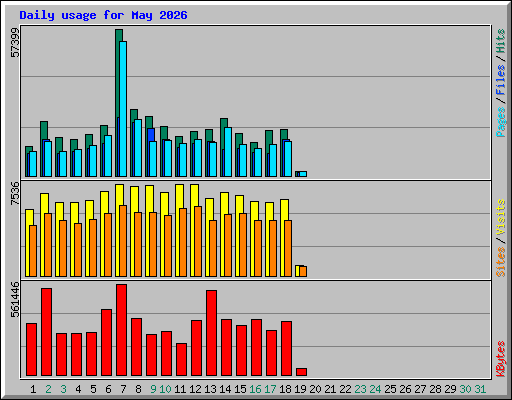Click day 18 on the date axis

pos(285,389)
